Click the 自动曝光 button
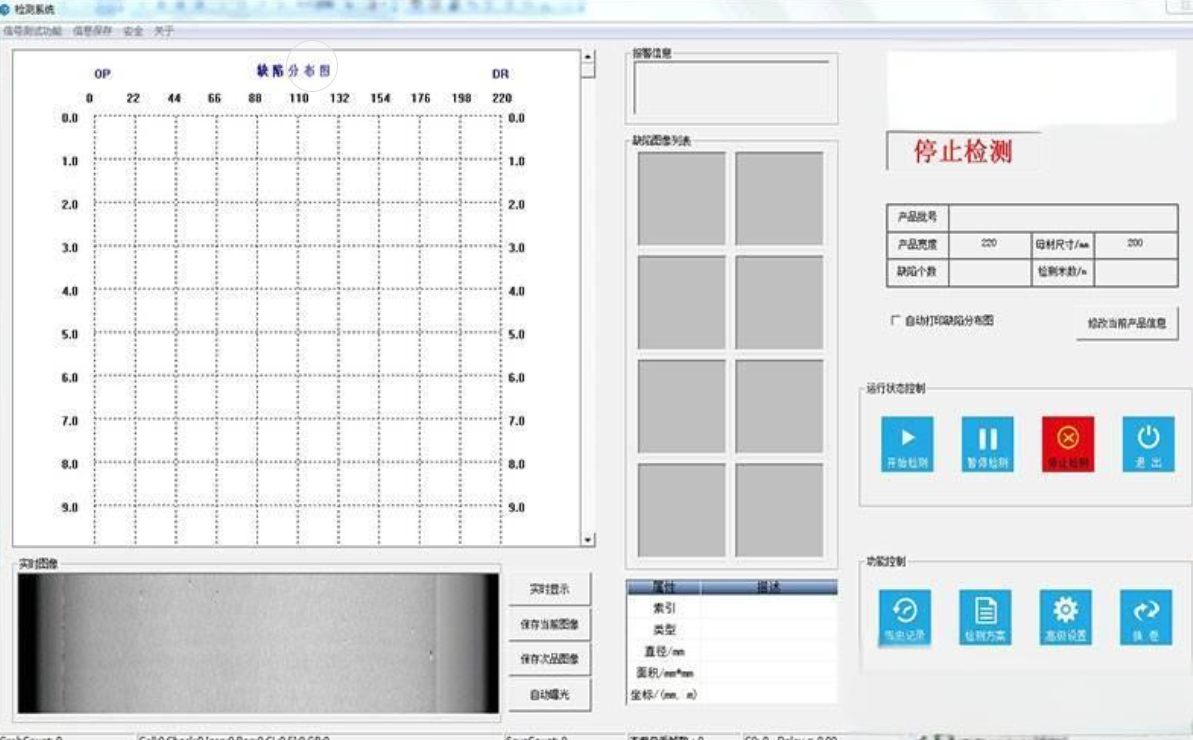The width and height of the screenshot is (1193, 740). tap(549, 694)
